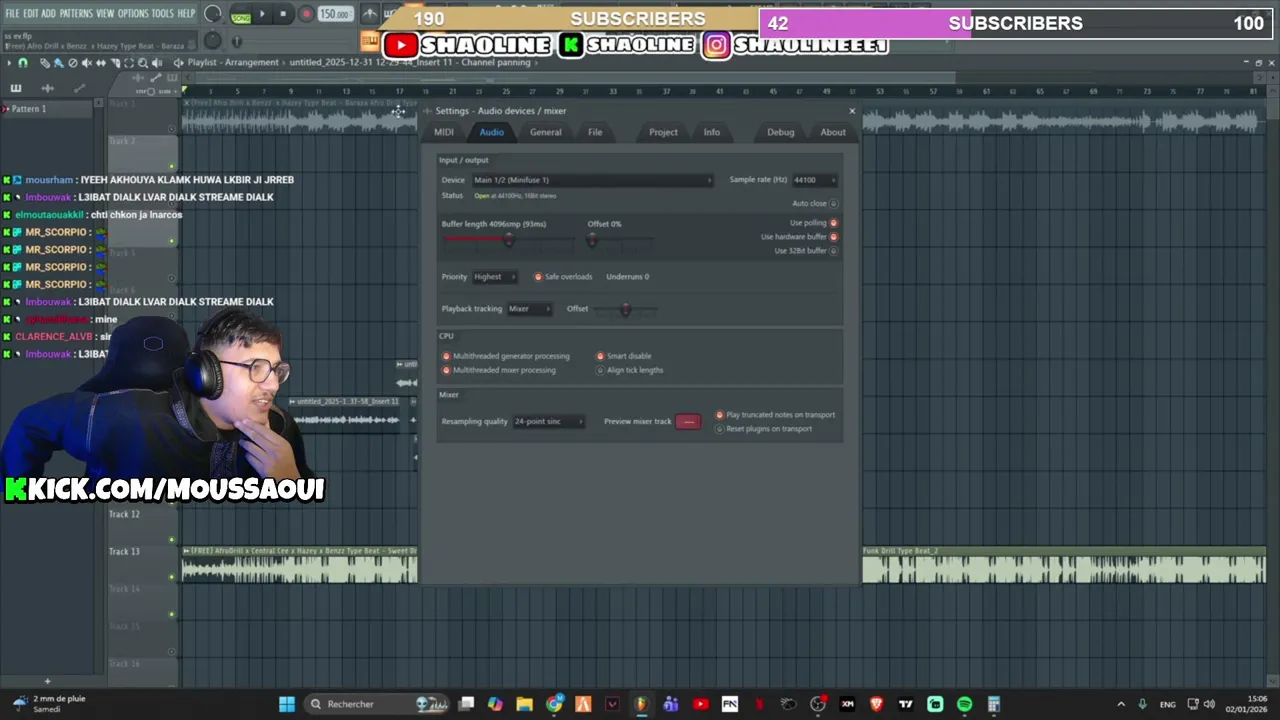Image resolution: width=1280 pixels, height=720 pixels.
Task: Select the Funk Drill Type Beat_2 audio clip
Action: click(1064, 565)
